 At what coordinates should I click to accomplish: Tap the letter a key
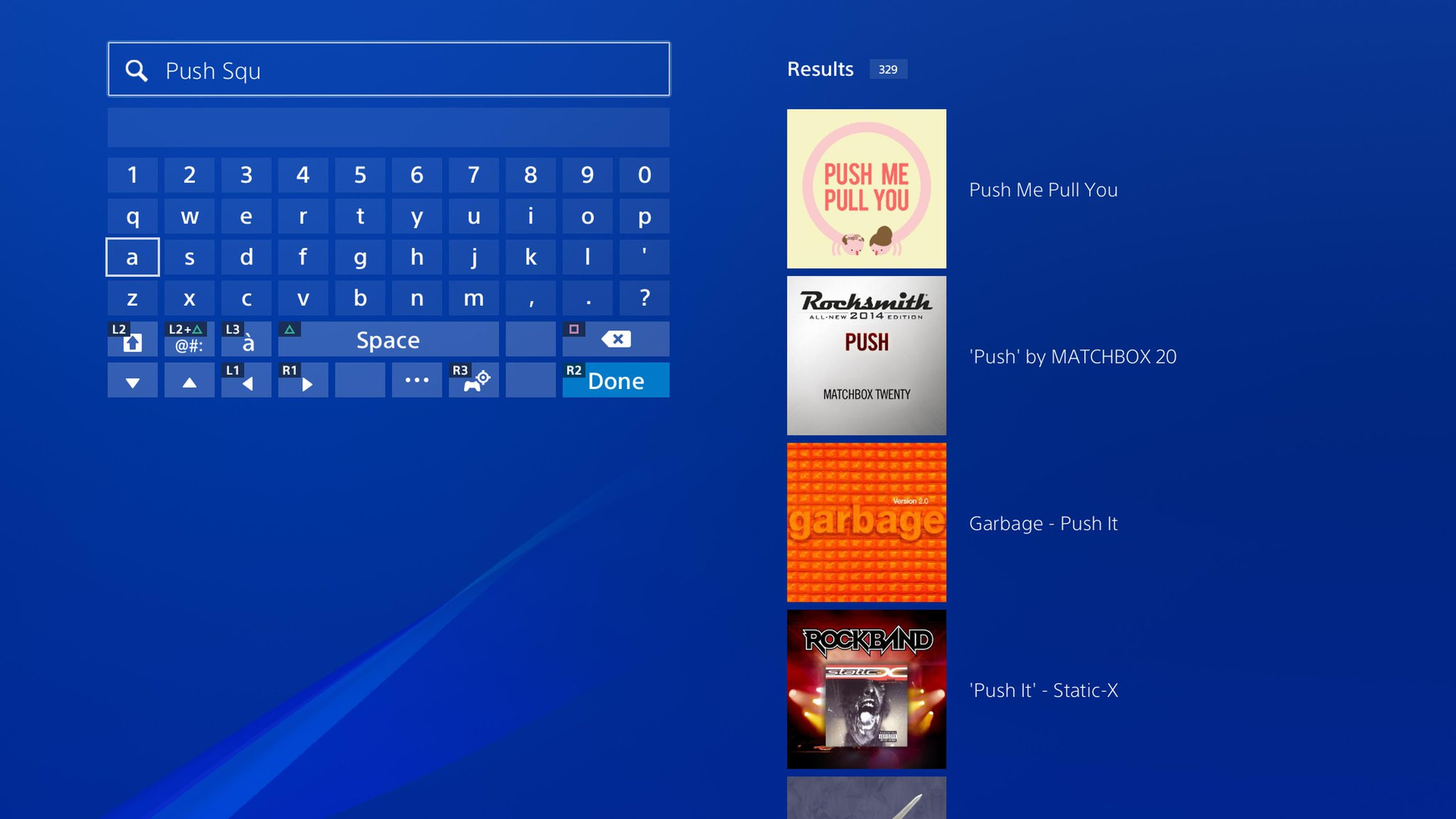132,257
